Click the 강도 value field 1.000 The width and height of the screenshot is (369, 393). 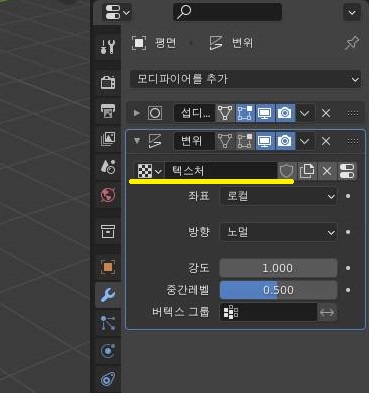(x=278, y=268)
